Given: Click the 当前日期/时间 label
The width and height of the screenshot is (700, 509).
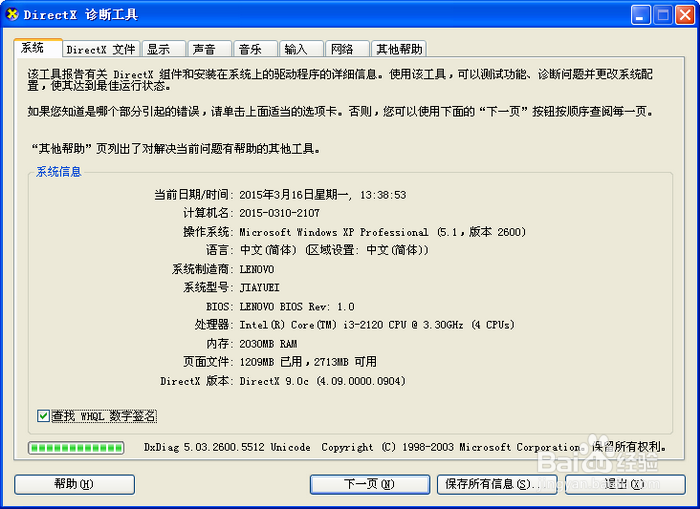Looking at the screenshot, I should pos(192,195).
